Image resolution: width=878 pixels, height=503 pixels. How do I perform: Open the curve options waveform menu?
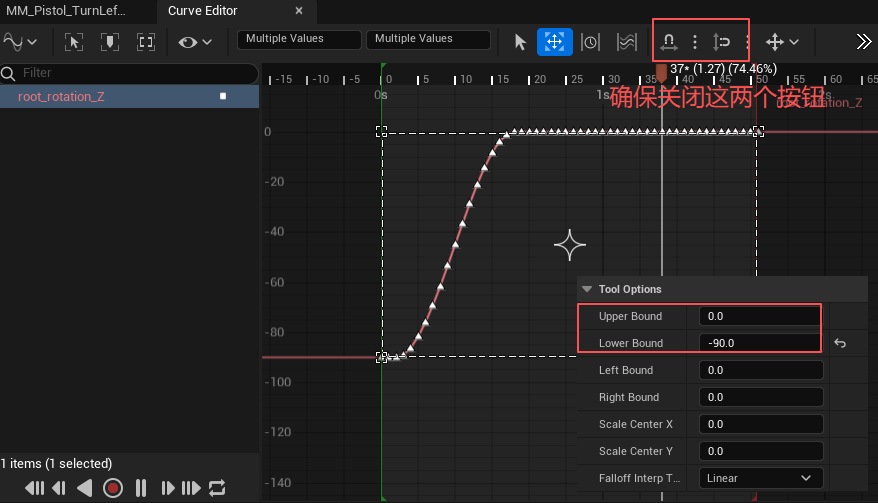tap(20, 42)
